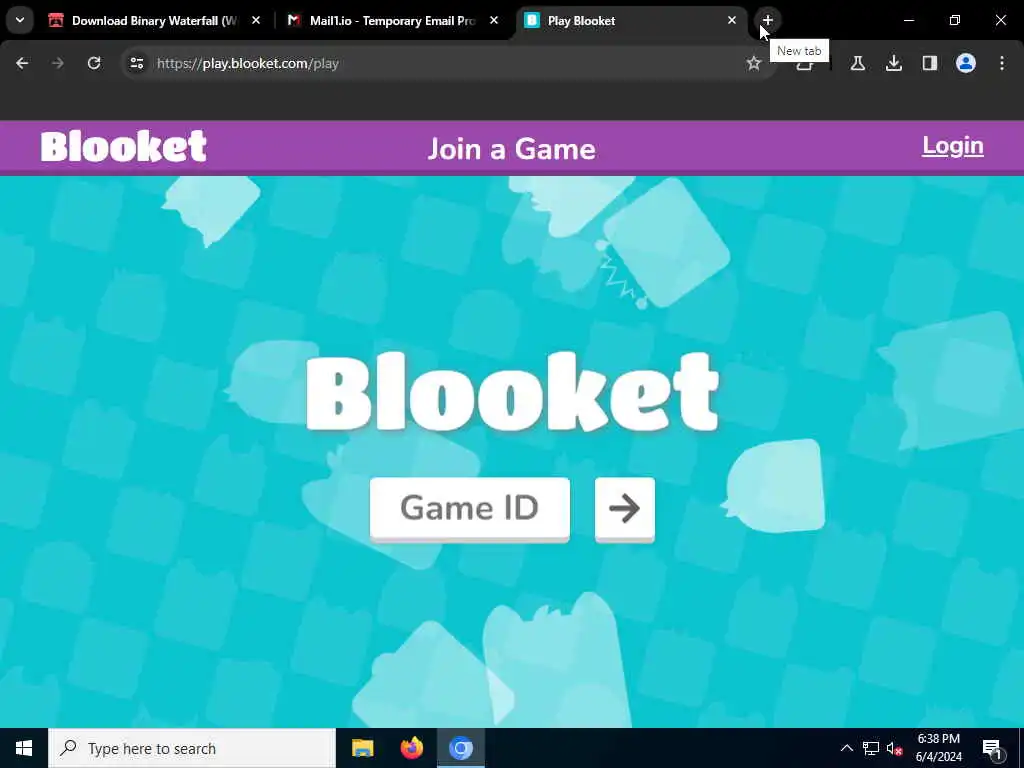Open Chrome Labs flask icon
This screenshot has height=768, width=1024.
point(857,63)
